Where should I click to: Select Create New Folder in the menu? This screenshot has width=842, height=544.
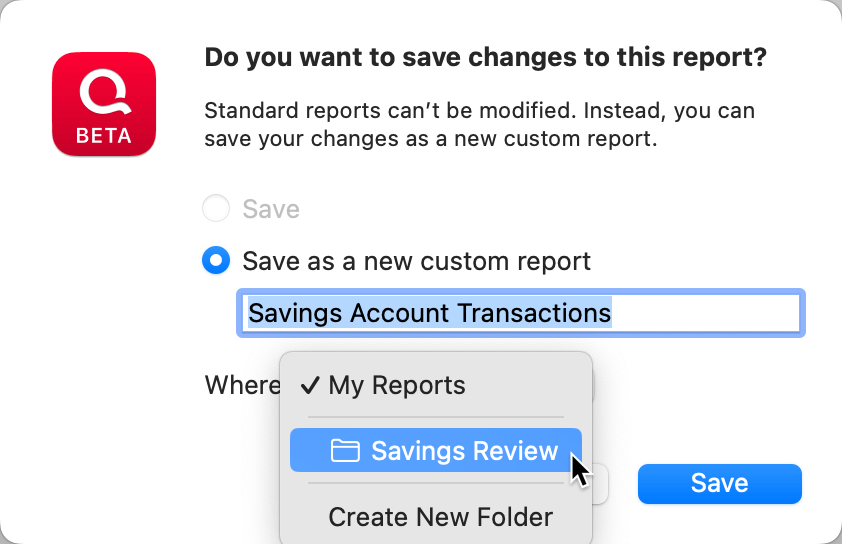(440, 517)
